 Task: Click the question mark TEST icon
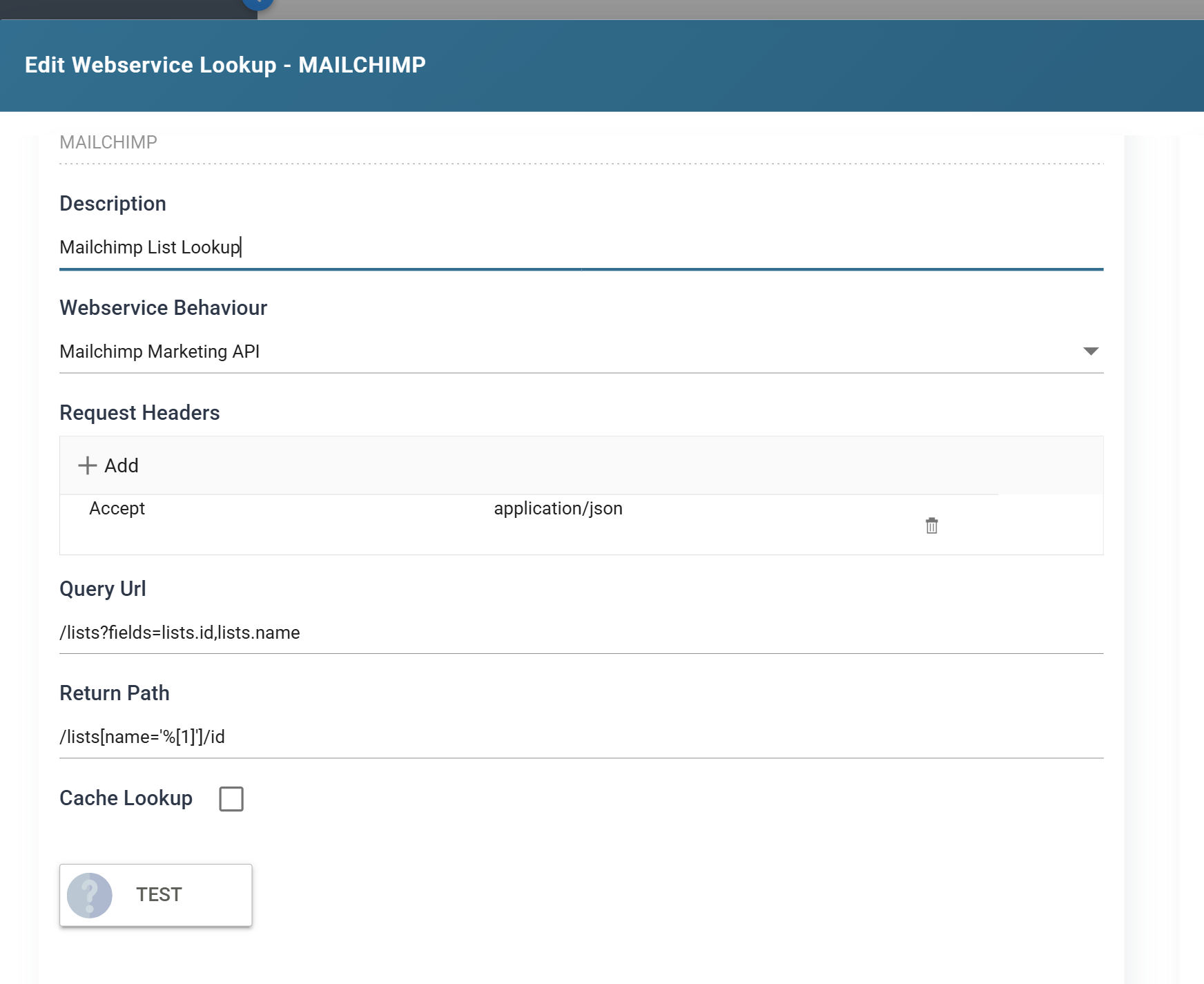pos(90,895)
